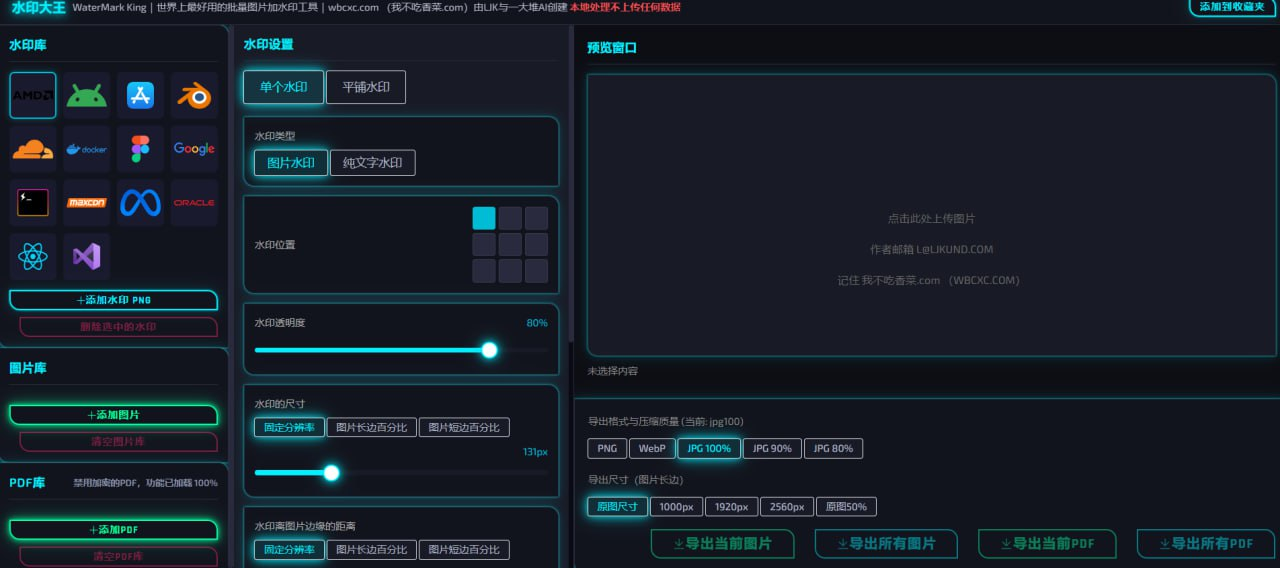This screenshot has height=568, width=1280.
Task: Click 添加图片 button
Action: (x=113, y=415)
